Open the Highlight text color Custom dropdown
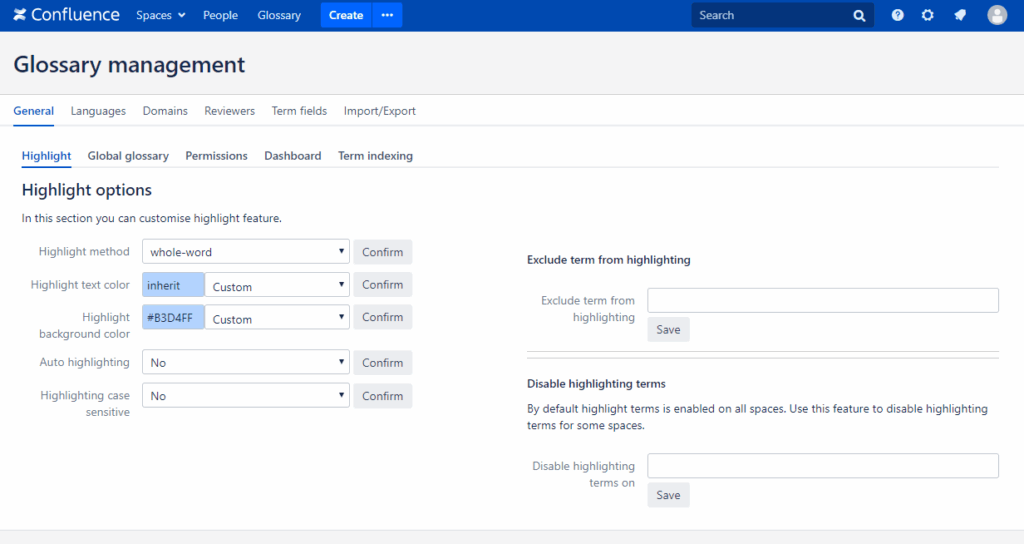Viewport: 1024px width, 544px height. tap(277, 286)
